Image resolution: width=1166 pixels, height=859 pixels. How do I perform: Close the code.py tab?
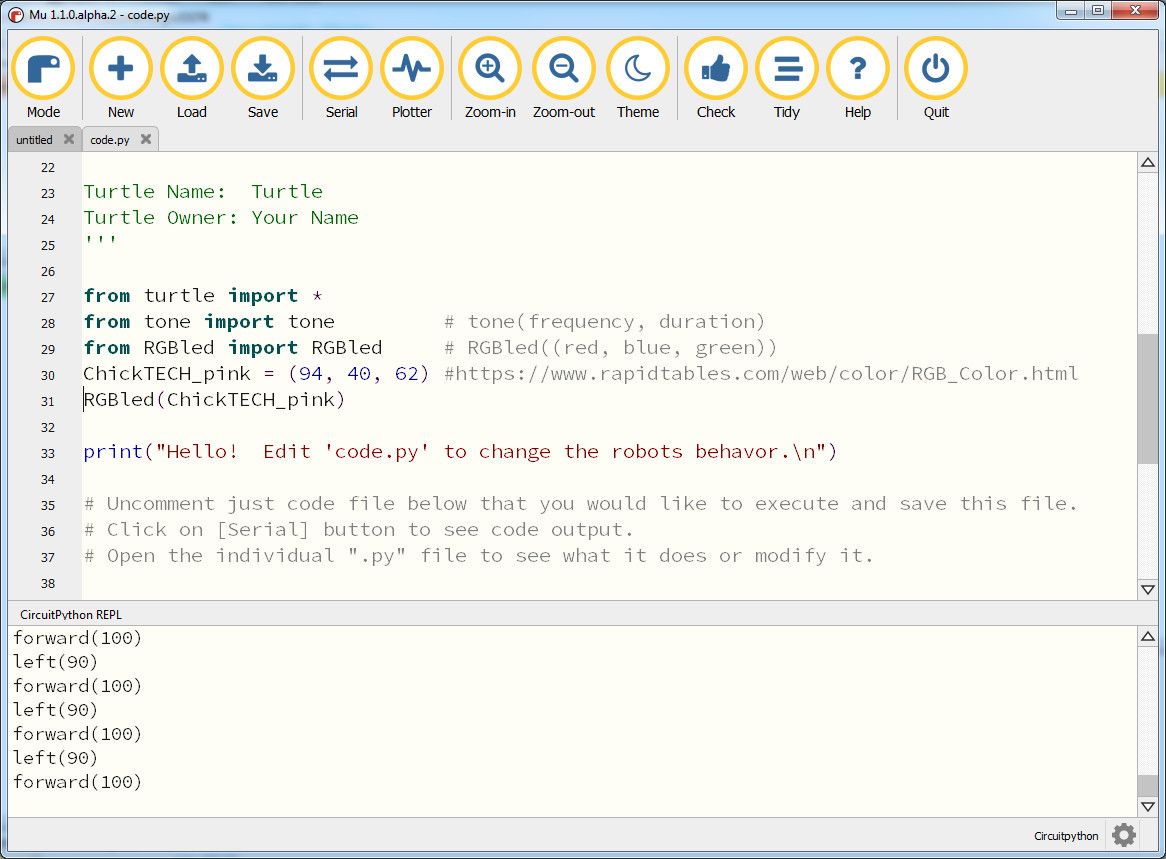tap(146, 140)
